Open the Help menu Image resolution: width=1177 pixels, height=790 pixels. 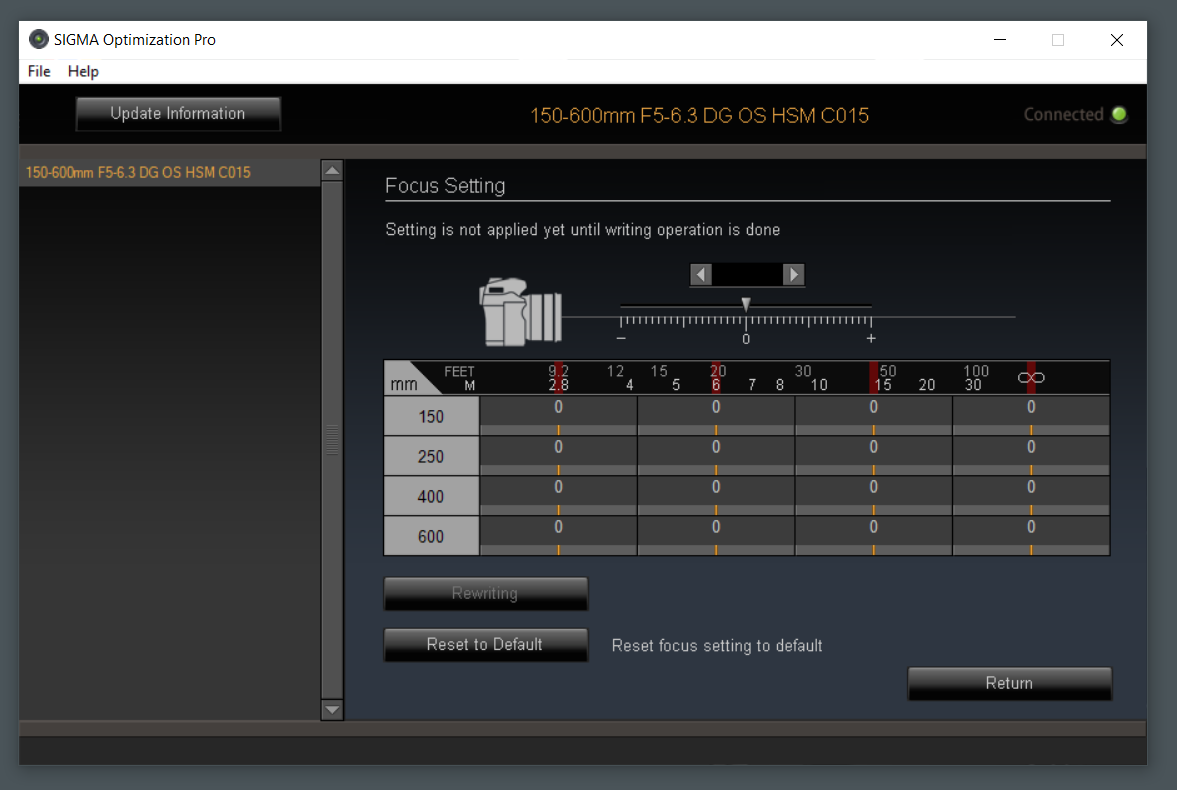[x=83, y=71]
